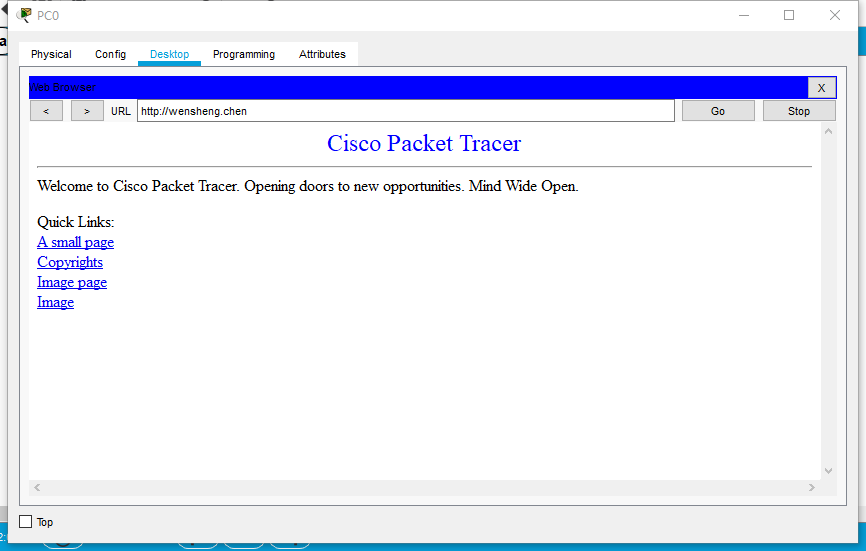This screenshot has height=551, width=866.
Task: Open the Programming tab
Action: 244,54
